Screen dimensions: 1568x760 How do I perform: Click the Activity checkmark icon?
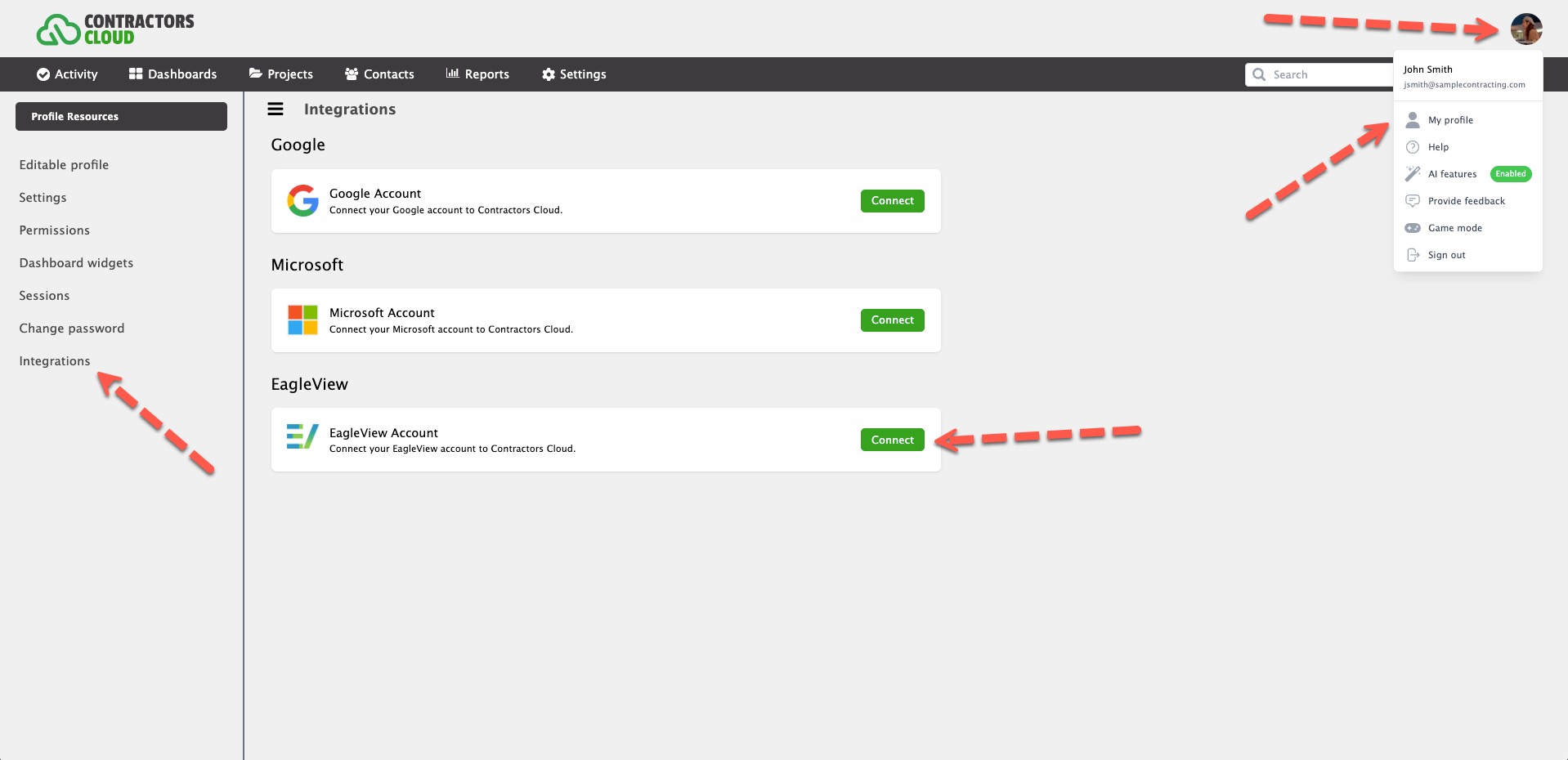(x=43, y=74)
